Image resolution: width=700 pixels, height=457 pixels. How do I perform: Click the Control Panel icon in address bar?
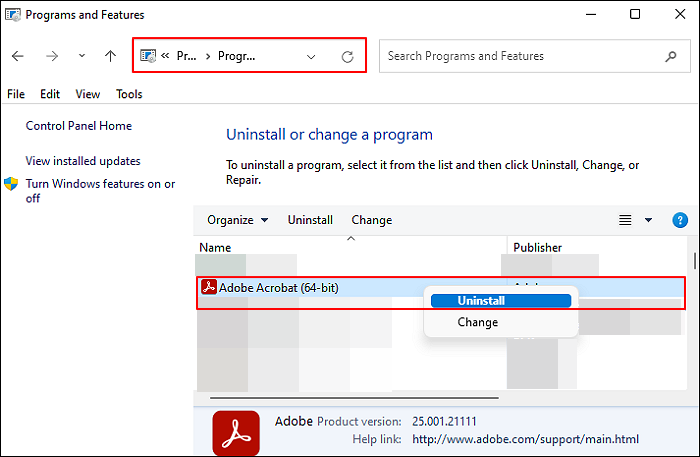coord(148,56)
